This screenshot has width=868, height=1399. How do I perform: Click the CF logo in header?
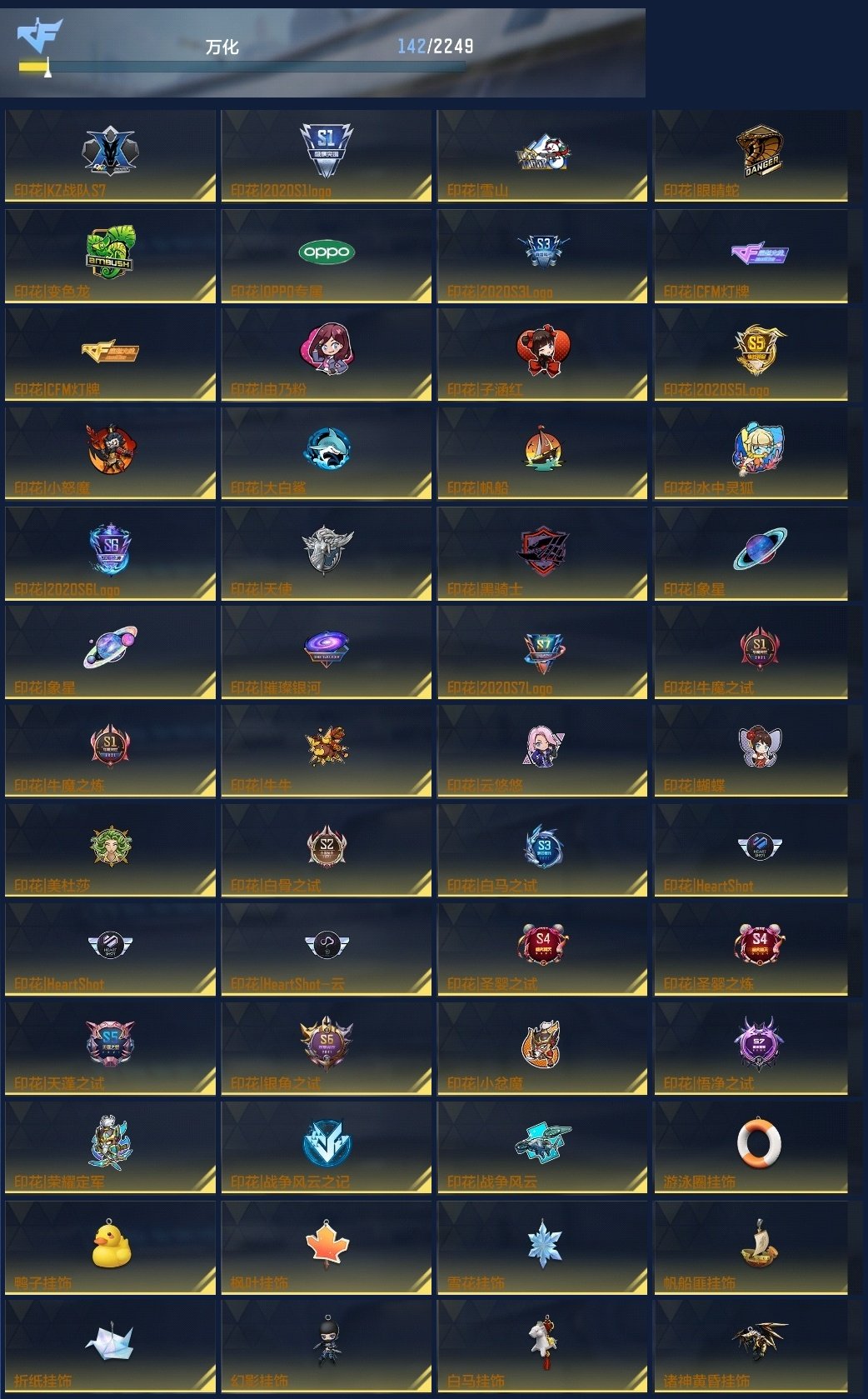click(39, 35)
